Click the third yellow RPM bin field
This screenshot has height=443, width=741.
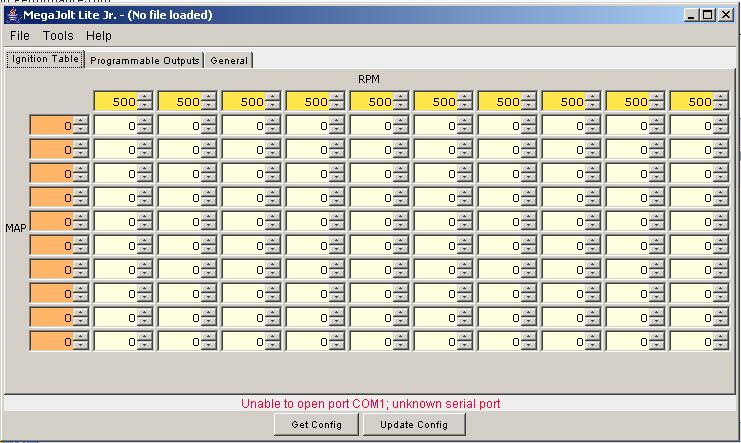point(244,102)
